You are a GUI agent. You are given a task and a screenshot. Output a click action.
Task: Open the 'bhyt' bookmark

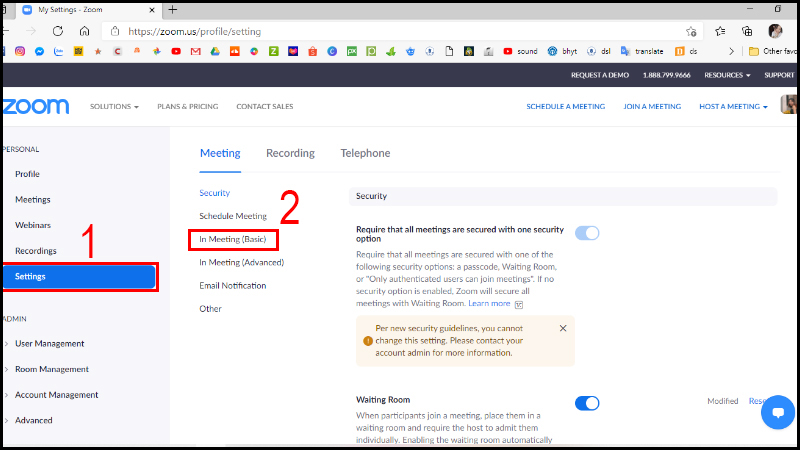tap(562, 51)
